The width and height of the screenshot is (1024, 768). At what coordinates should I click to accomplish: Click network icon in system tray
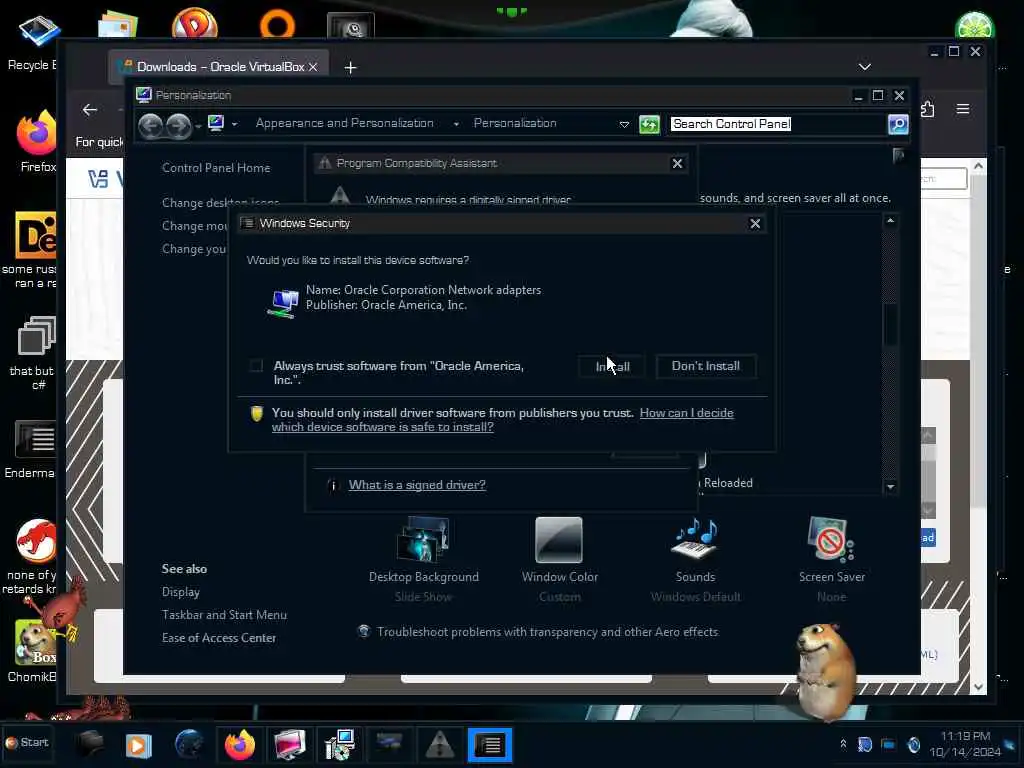[x=888, y=744]
